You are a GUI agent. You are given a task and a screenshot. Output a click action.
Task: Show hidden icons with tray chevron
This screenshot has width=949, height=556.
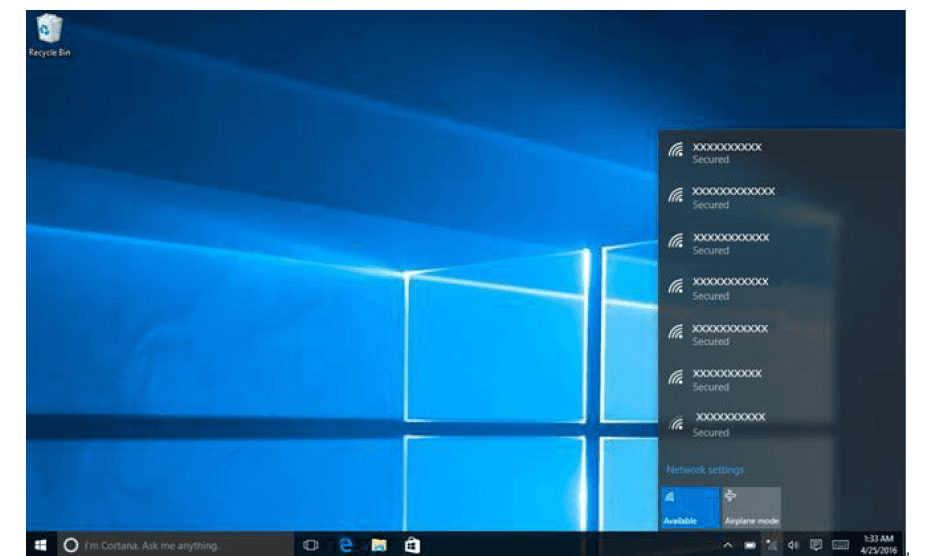(x=728, y=545)
